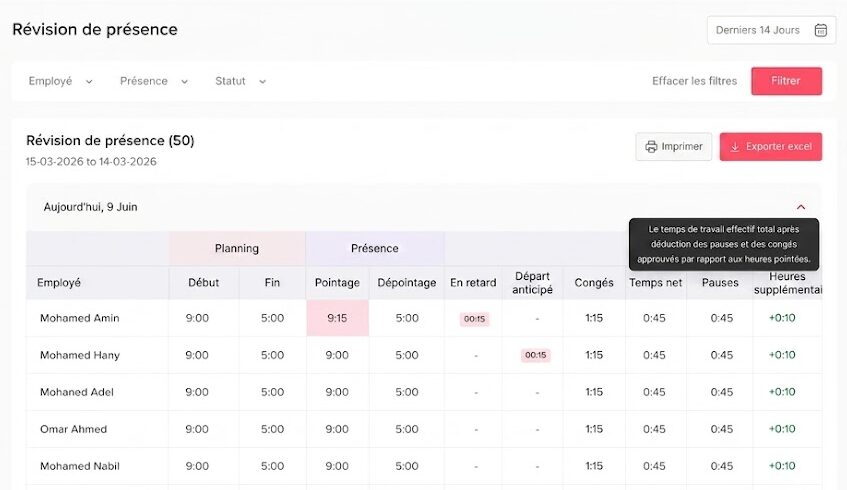The width and height of the screenshot is (847, 490).
Task: Select employee Mohaned Adel
Action: coord(76,392)
